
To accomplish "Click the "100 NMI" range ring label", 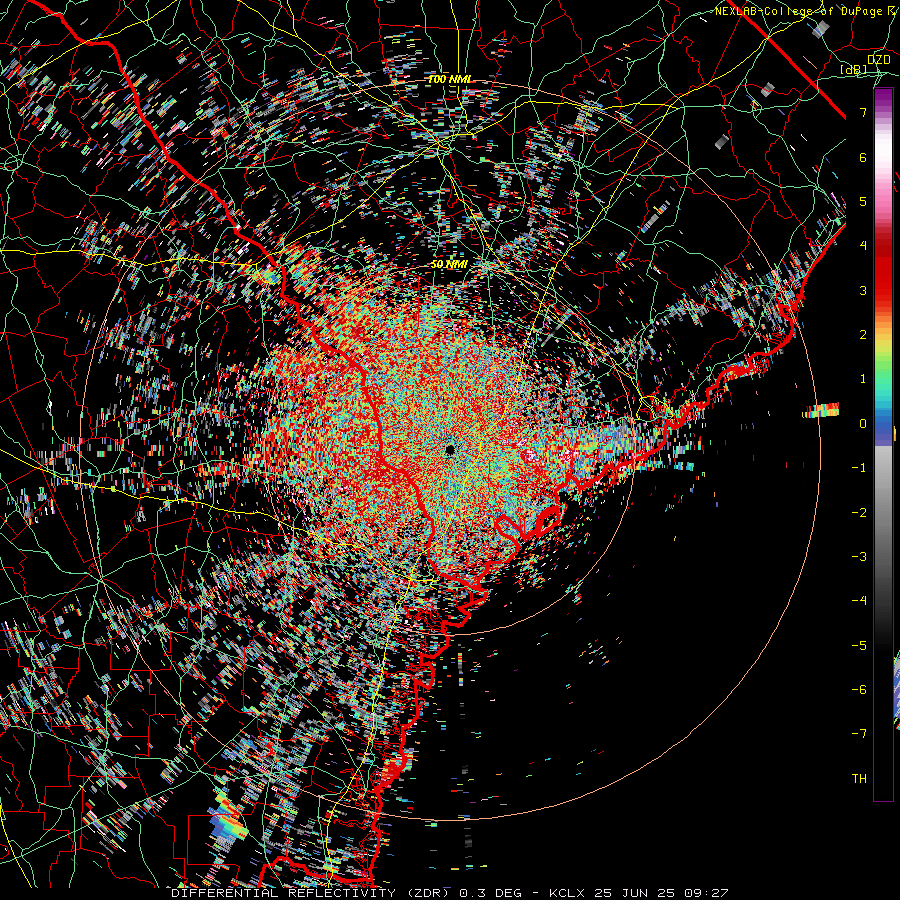I will [449, 79].
